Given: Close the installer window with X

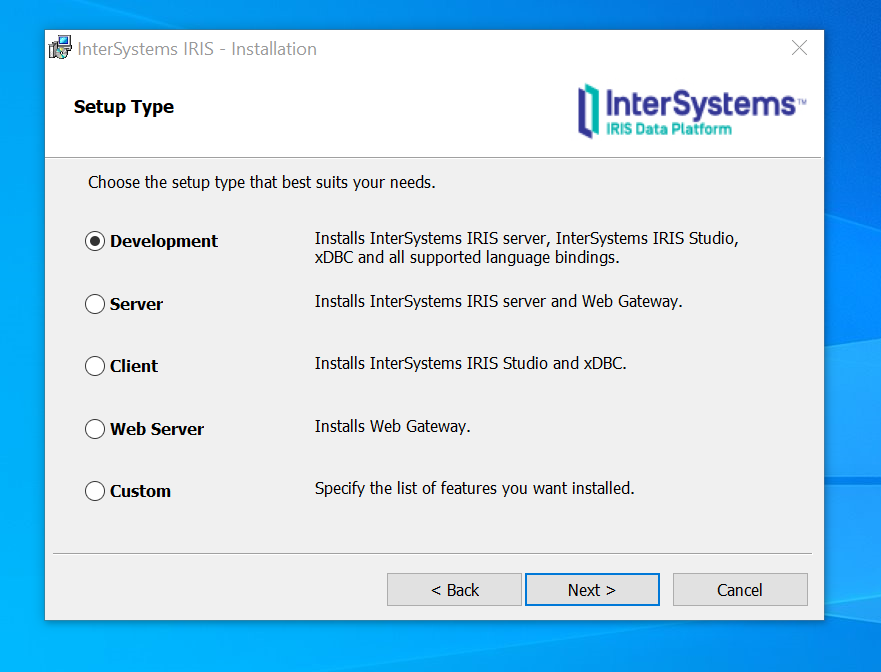Looking at the screenshot, I should tap(799, 48).
